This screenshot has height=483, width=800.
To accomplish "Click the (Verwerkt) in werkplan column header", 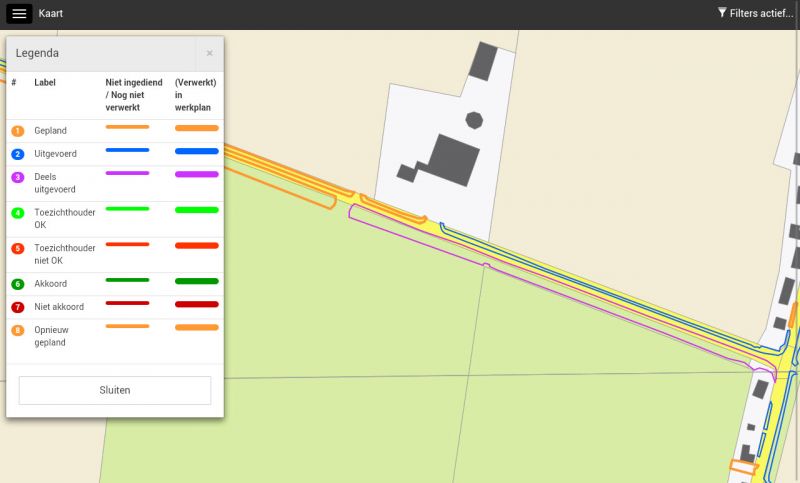I will tap(195, 95).
